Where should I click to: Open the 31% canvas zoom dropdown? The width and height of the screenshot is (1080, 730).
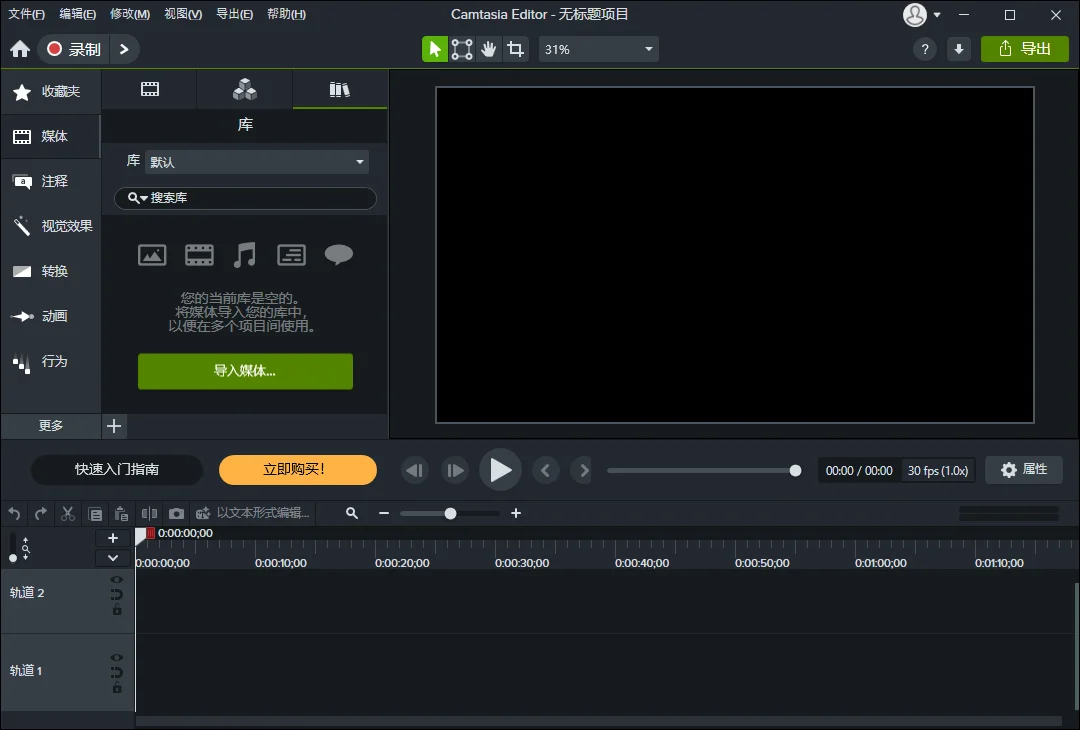pos(599,49)
